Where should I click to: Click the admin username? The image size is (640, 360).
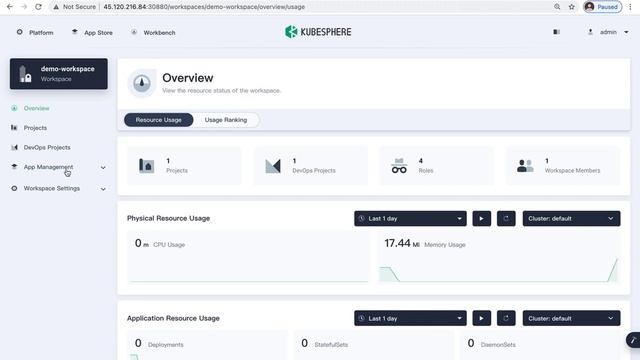point(608,32)
